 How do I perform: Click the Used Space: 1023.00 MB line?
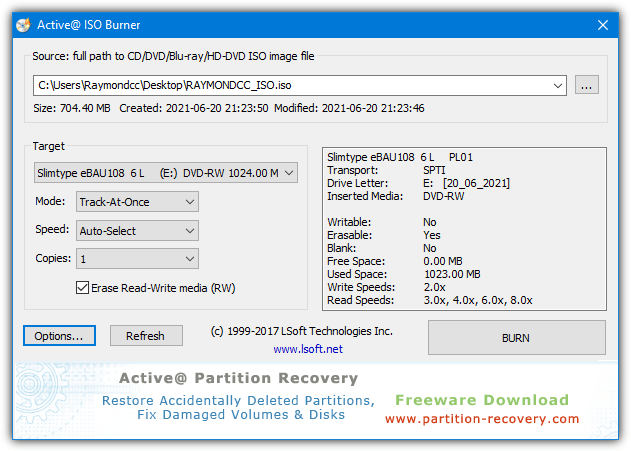(x=404, y=274)
